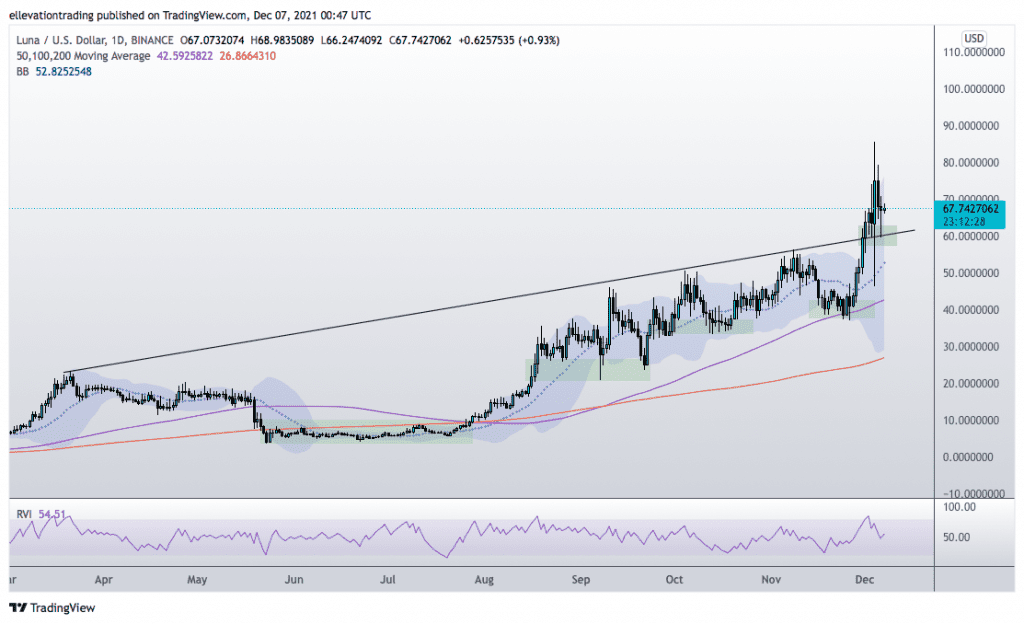Click the 100.0000000 price axis label
1024x624 pixels.
(x=974, y=89)
